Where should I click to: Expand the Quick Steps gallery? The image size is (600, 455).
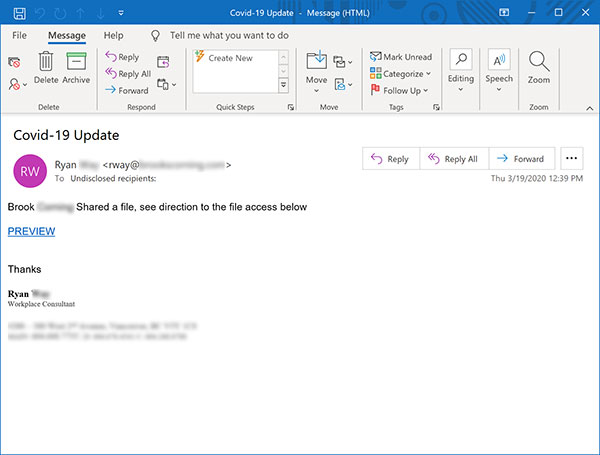pyautogui.click(x=284, y=85)
